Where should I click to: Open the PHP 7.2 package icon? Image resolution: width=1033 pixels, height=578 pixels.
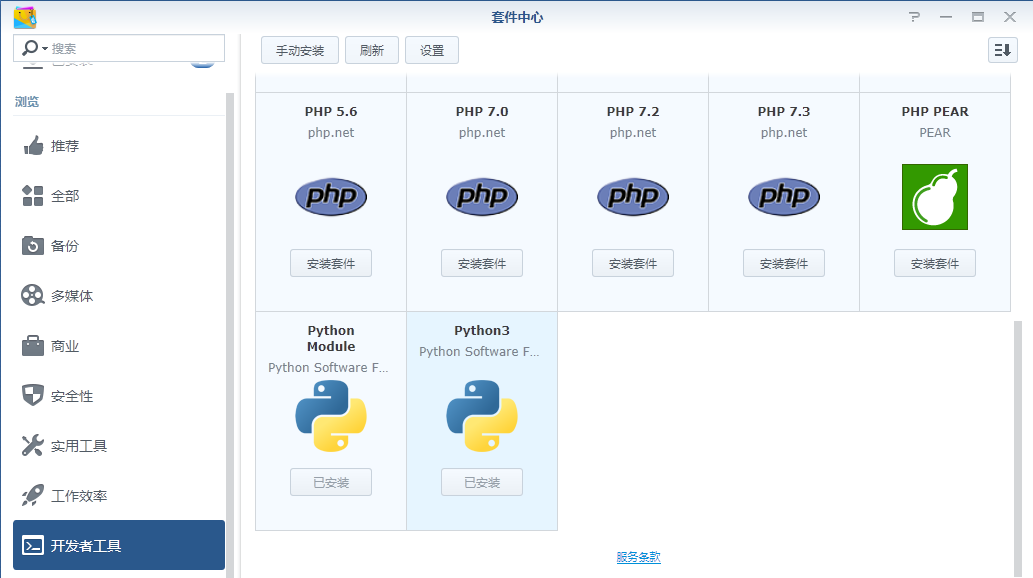[633, 197]
